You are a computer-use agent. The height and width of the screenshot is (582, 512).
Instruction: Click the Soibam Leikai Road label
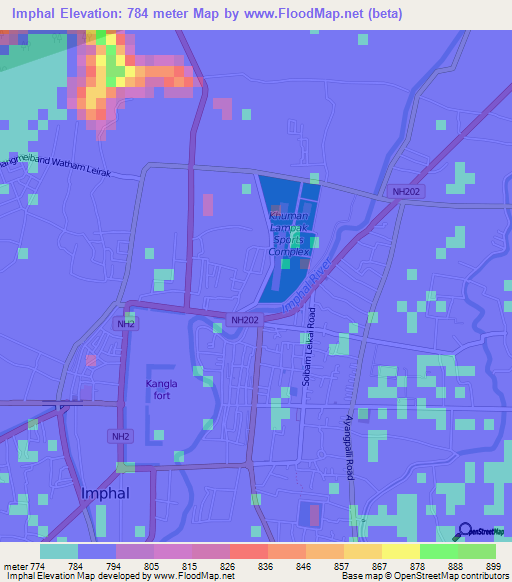click(309, 347)
